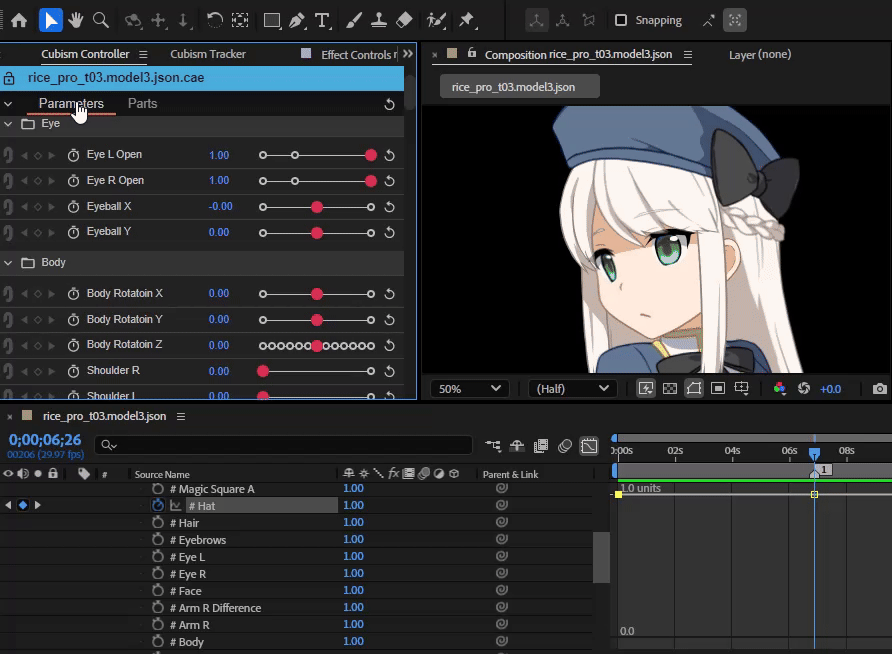This screenshot has height=654, width=892.
Task: Click the reset exposure icon
Action: click(804, 388)
